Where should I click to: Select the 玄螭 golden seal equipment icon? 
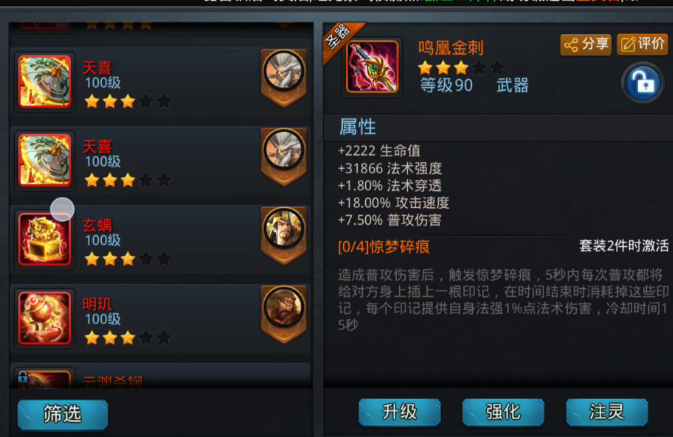coord(45,239)
